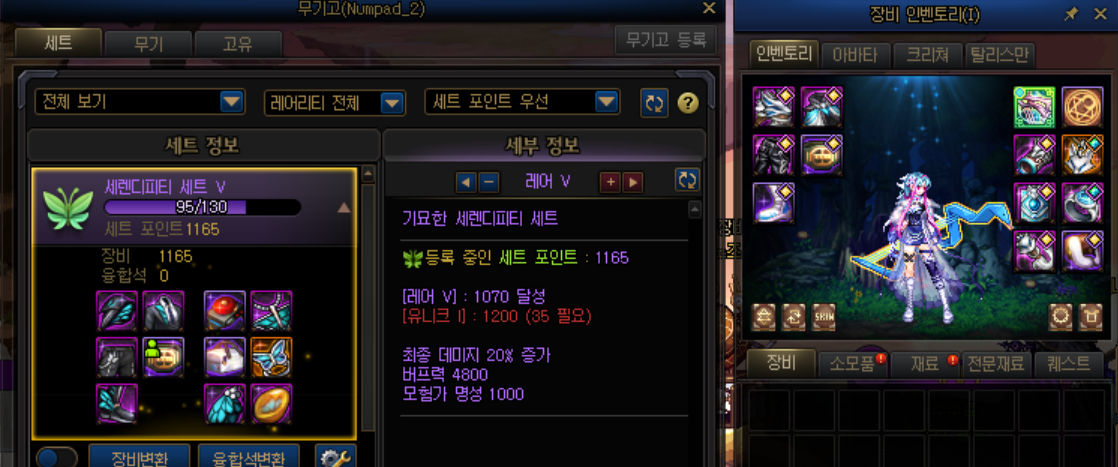Switch to the 무기 tab

tap(148, 44)
